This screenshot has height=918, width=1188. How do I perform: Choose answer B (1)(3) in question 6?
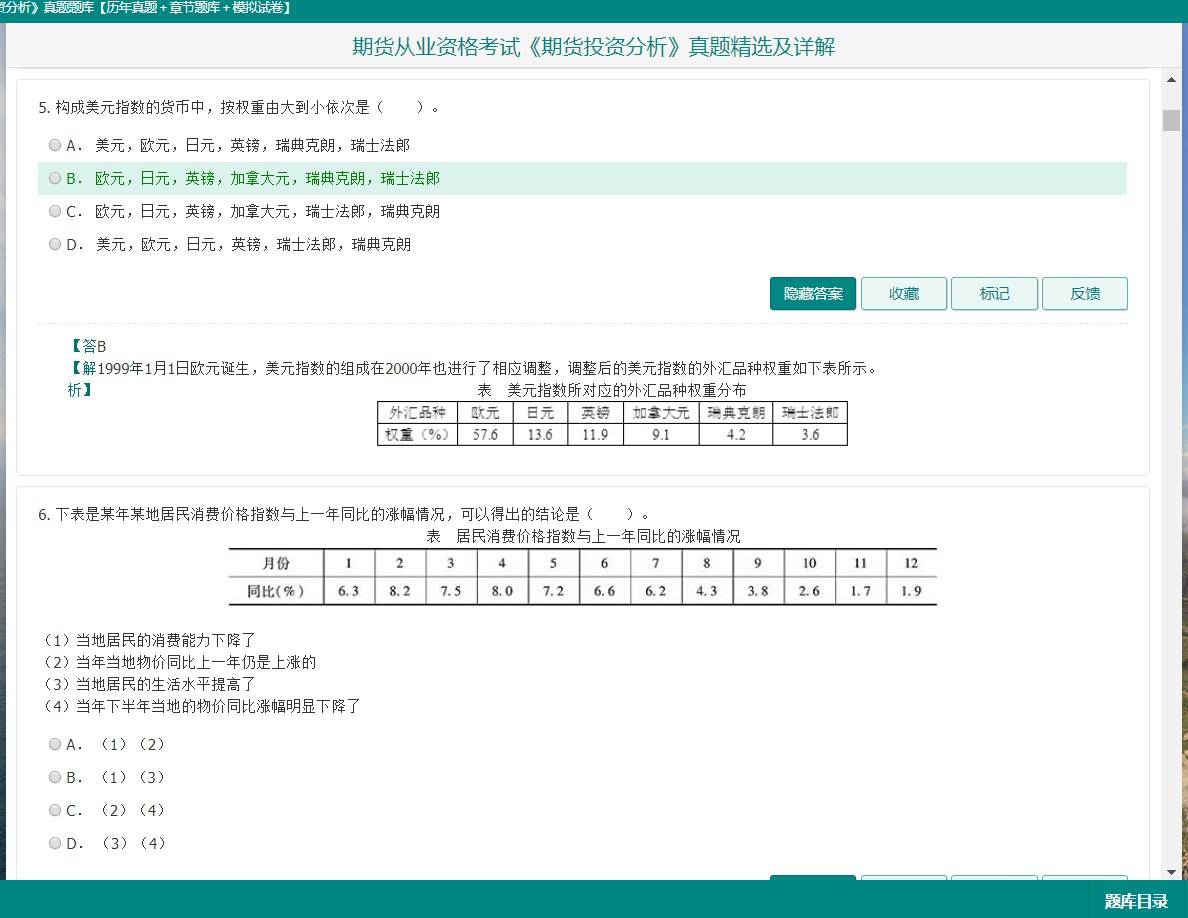pyautogui.click(x=55, y=778)
